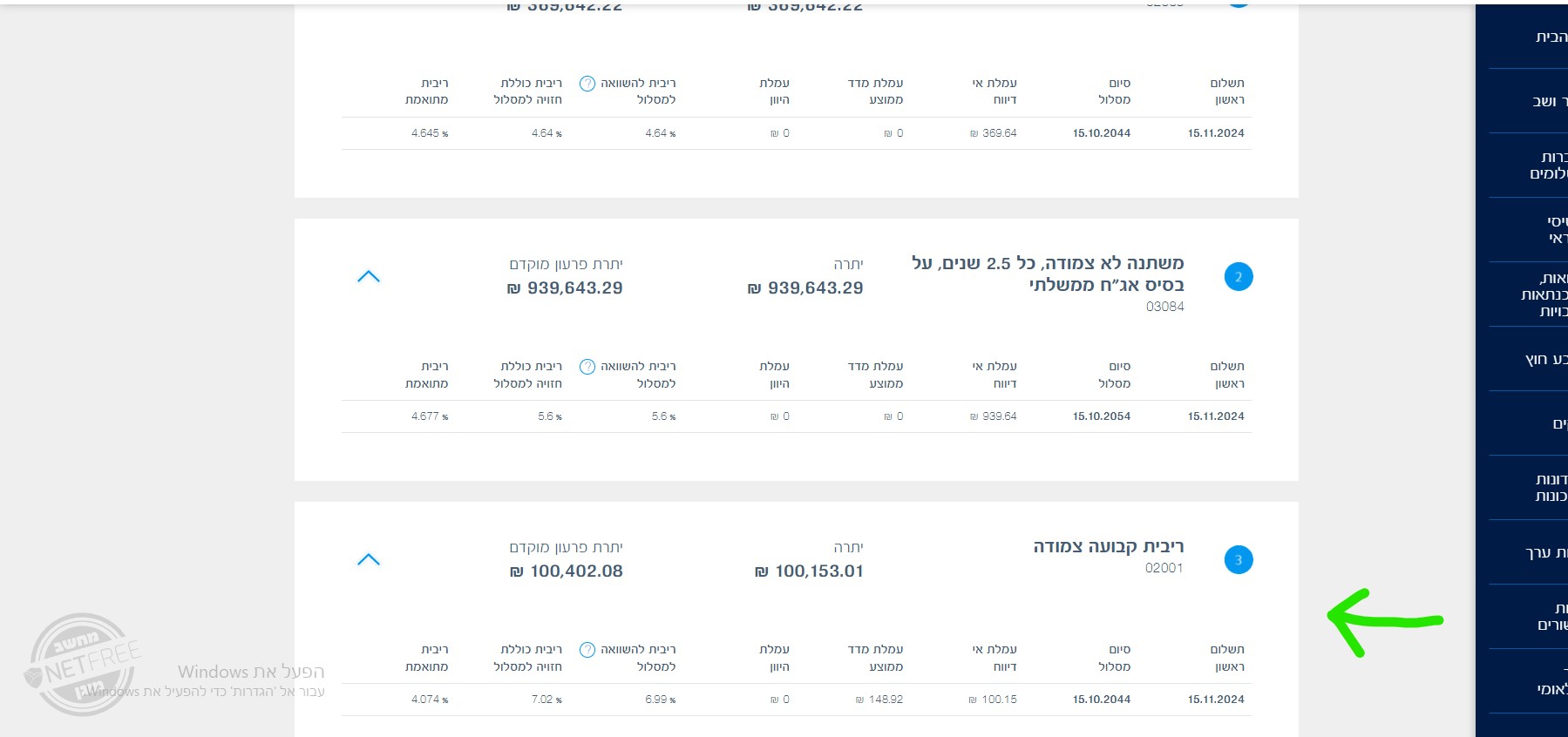Open ריבית להשוואה help icon in track 3
The height and width of the screenshot is (737, 1568).
[587, 650]
